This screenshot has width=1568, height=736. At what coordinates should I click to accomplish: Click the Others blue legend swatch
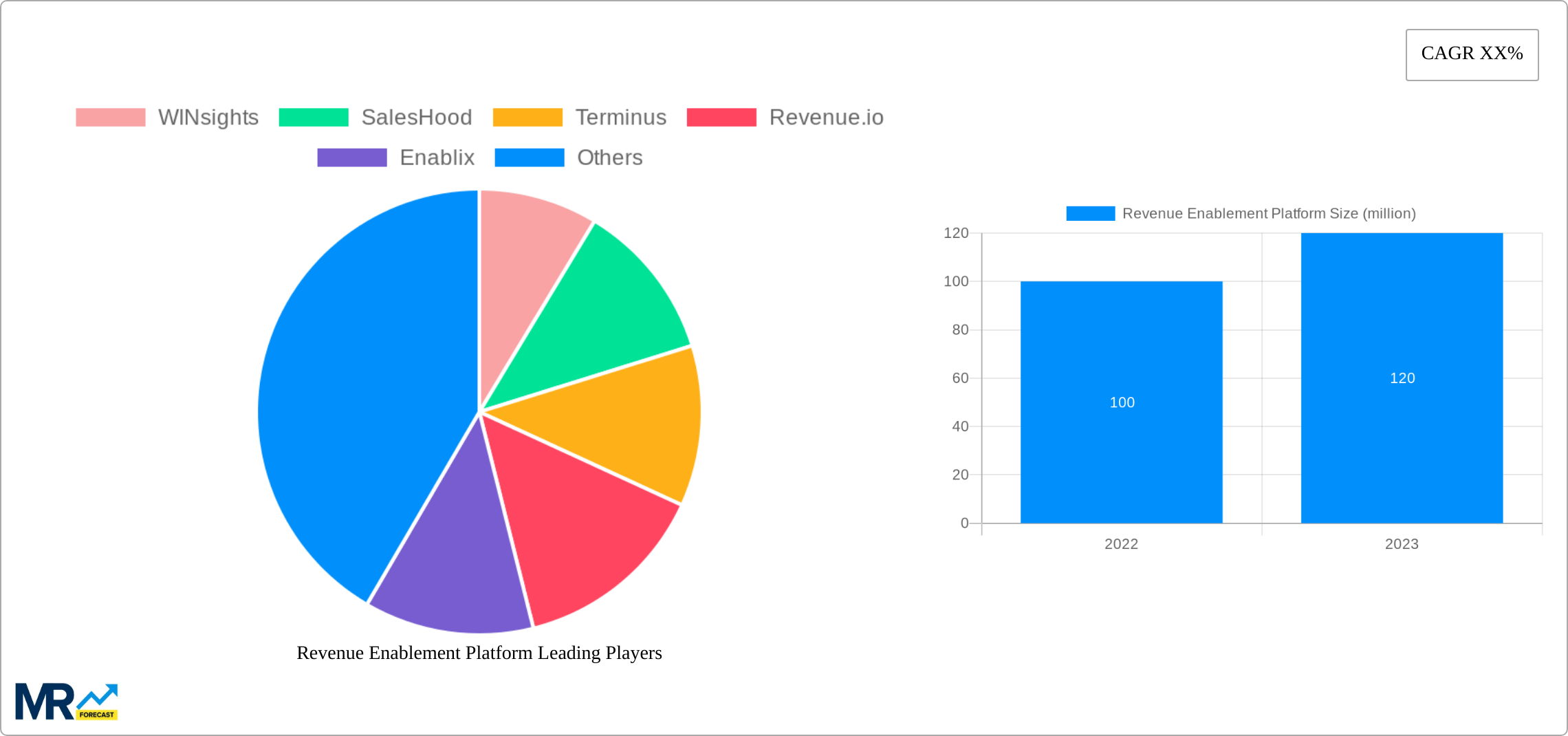tap(530, 158)
